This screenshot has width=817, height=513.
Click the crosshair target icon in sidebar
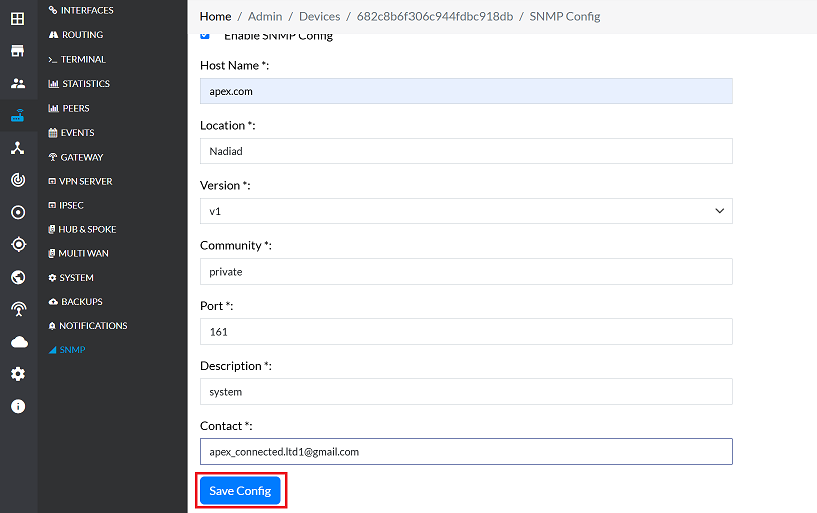tap(18, 244)
